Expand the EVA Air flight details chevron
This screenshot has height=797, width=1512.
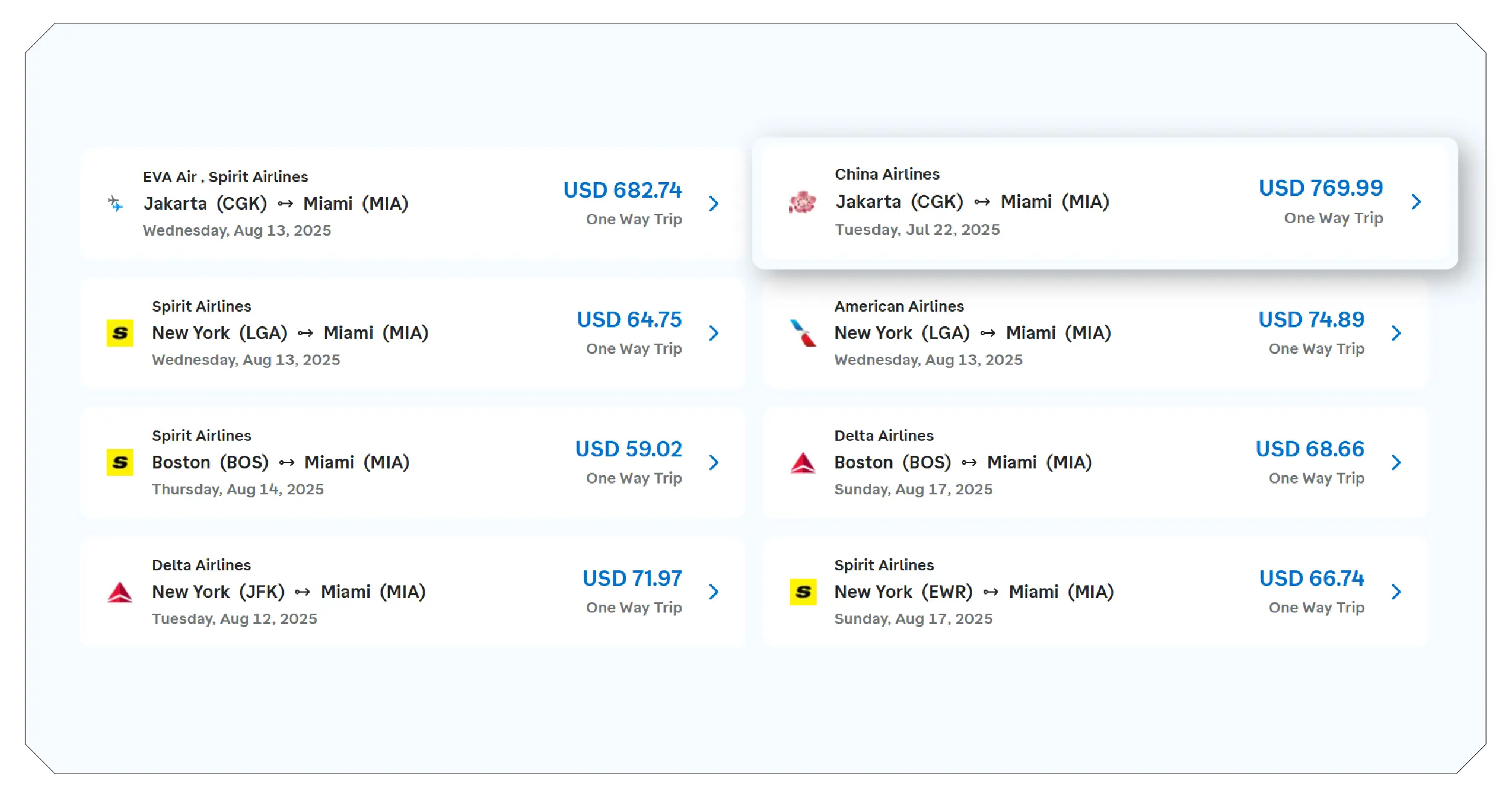point(715,204)
